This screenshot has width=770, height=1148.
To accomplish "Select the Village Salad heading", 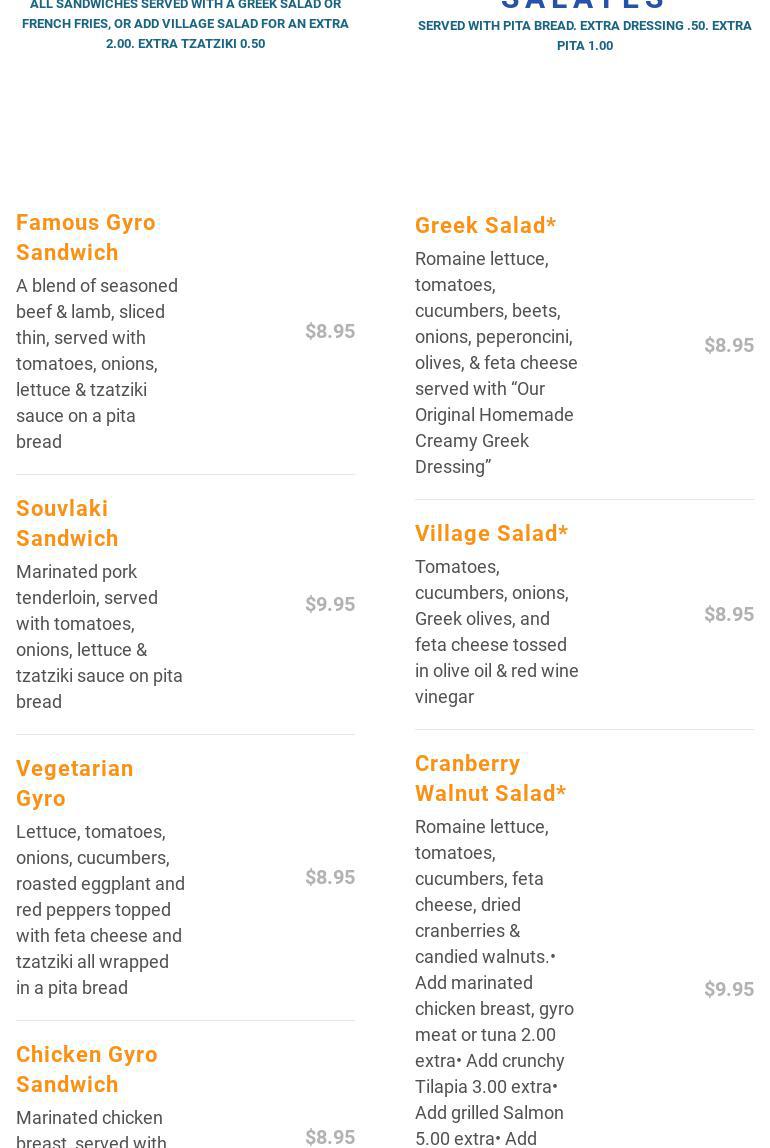I will (491, 533).
